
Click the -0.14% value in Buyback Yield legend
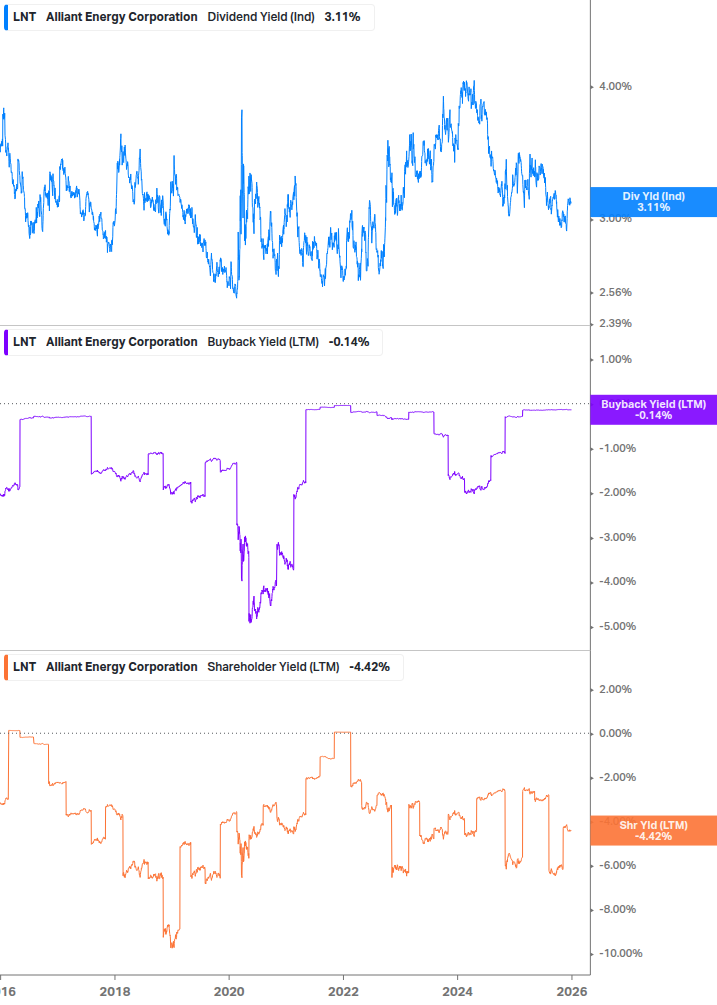[x=349, y=342]
